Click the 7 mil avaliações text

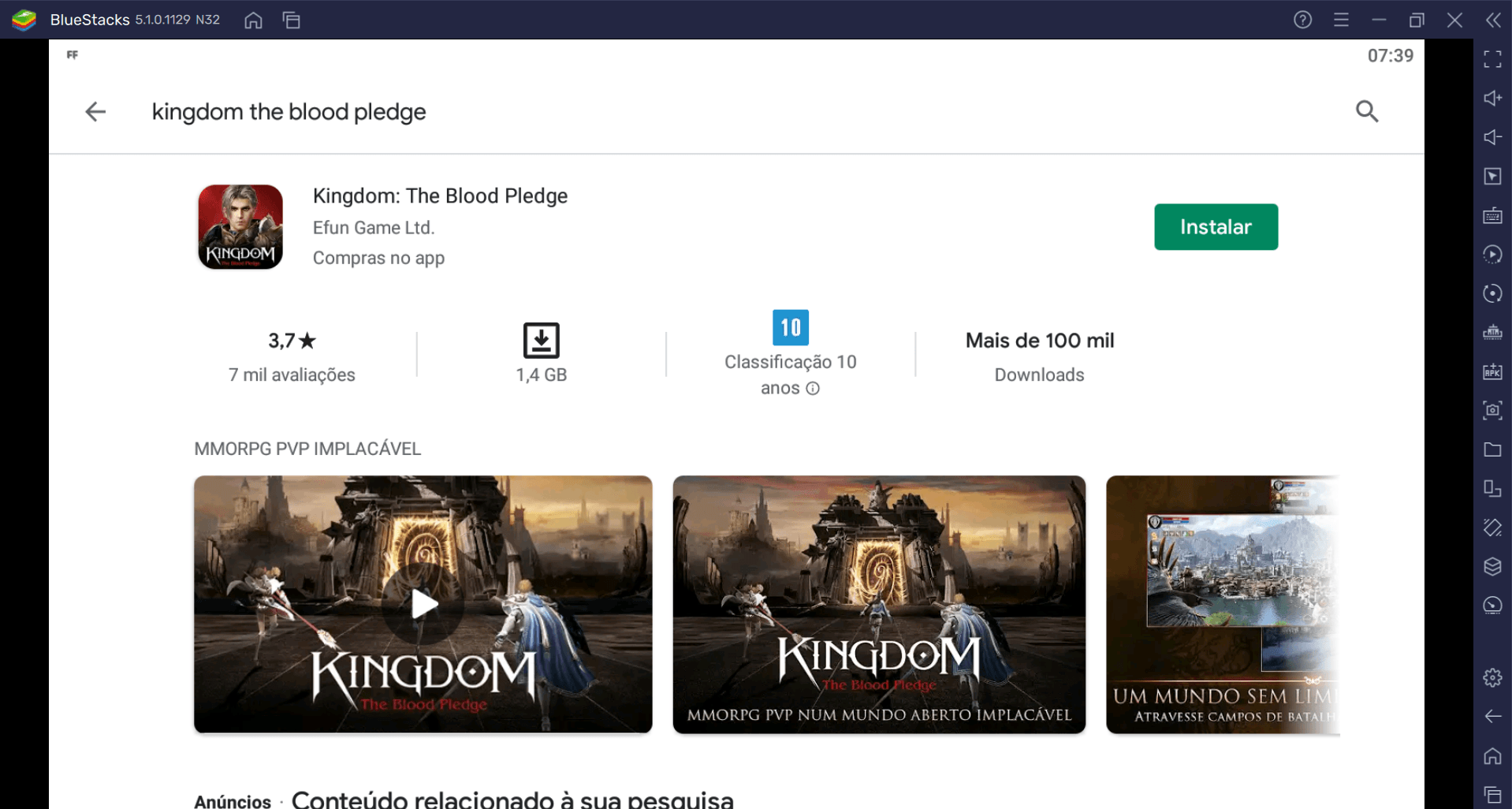(x=292, y=375)
